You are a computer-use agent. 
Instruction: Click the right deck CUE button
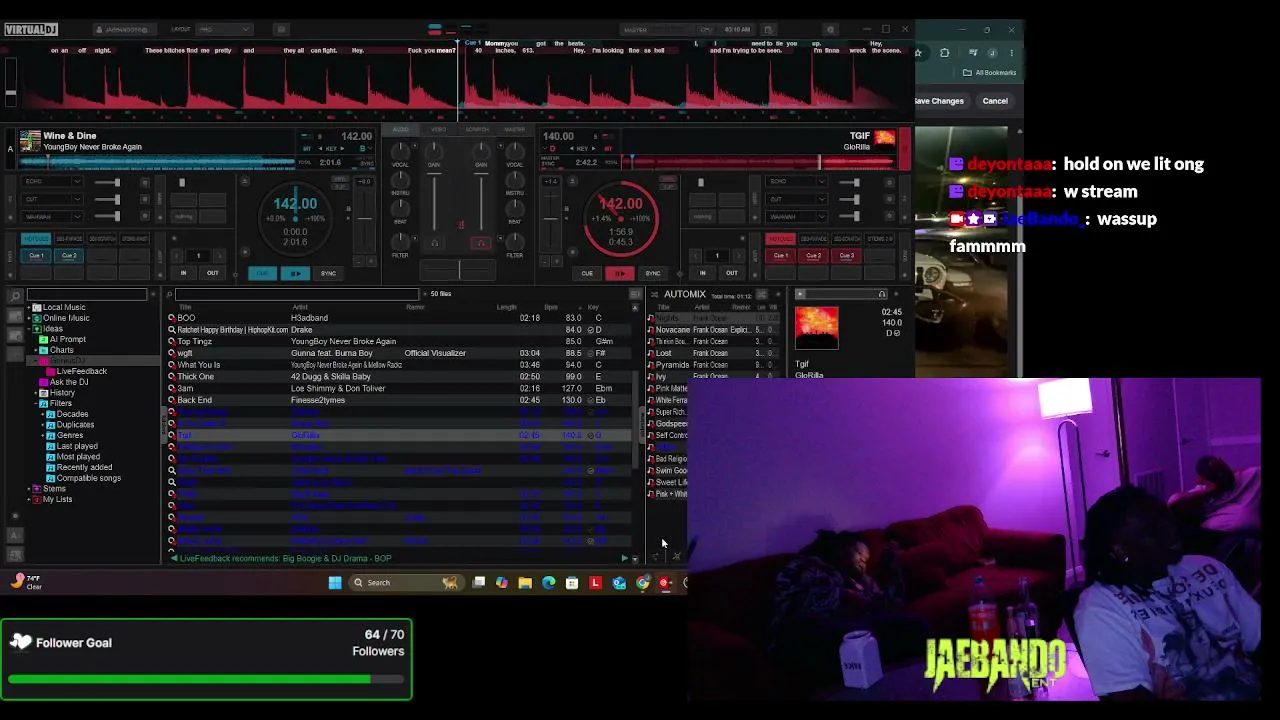(587, 273)
